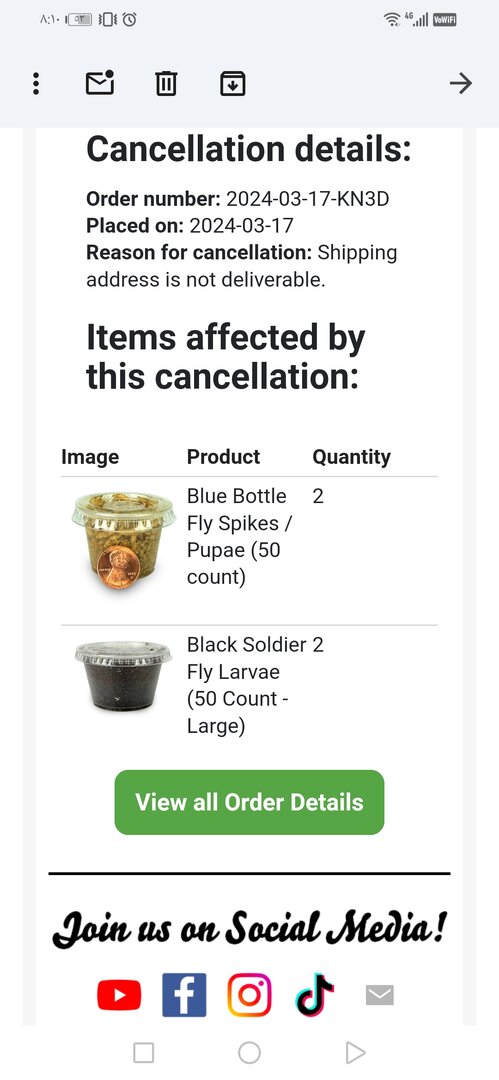The image size is (499, 1080).
Task: Tap the Android home circle button
Action: (250, 1052)
